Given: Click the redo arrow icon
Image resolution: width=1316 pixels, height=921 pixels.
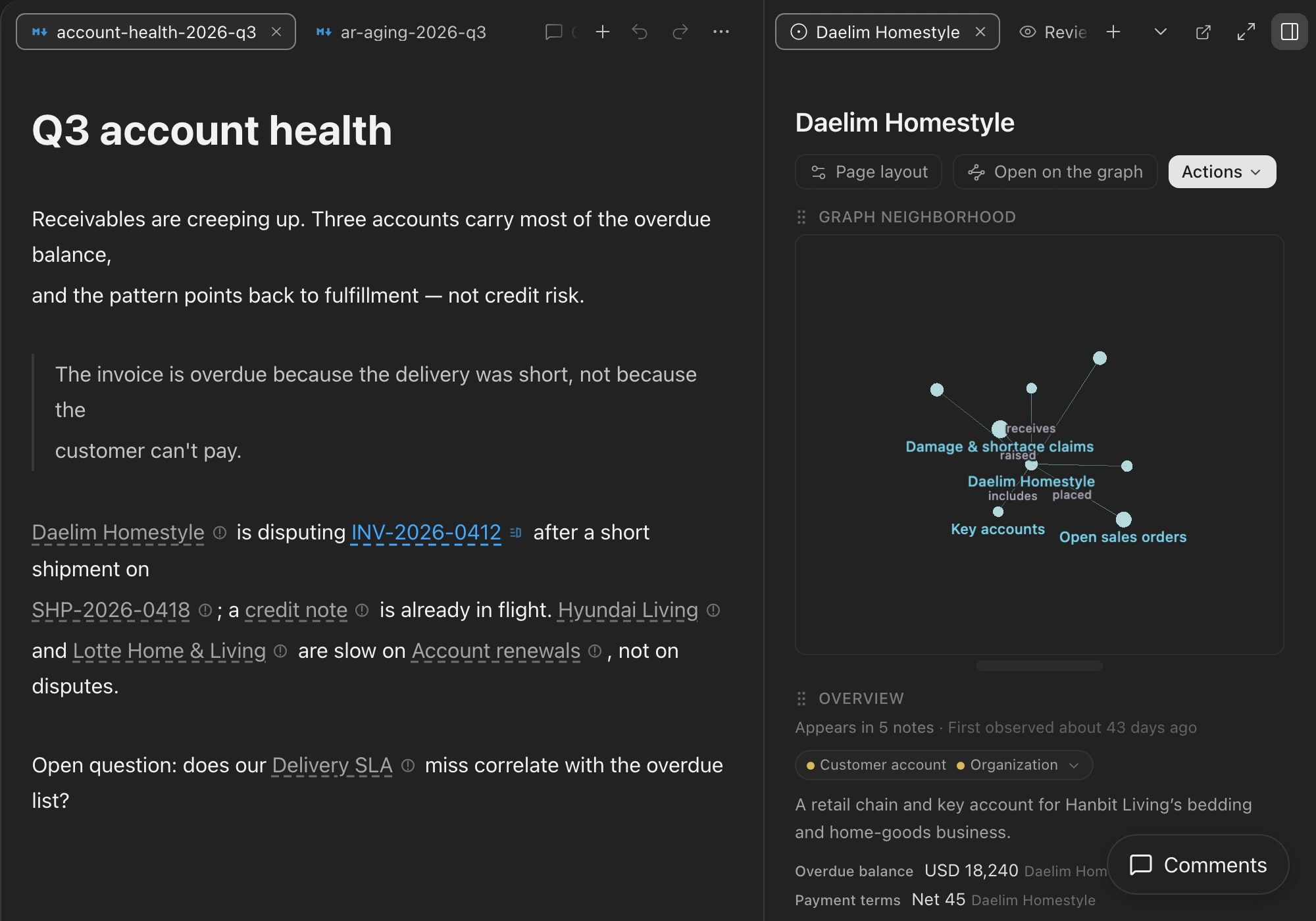Looking at the screenshot, I should point(680,32).
